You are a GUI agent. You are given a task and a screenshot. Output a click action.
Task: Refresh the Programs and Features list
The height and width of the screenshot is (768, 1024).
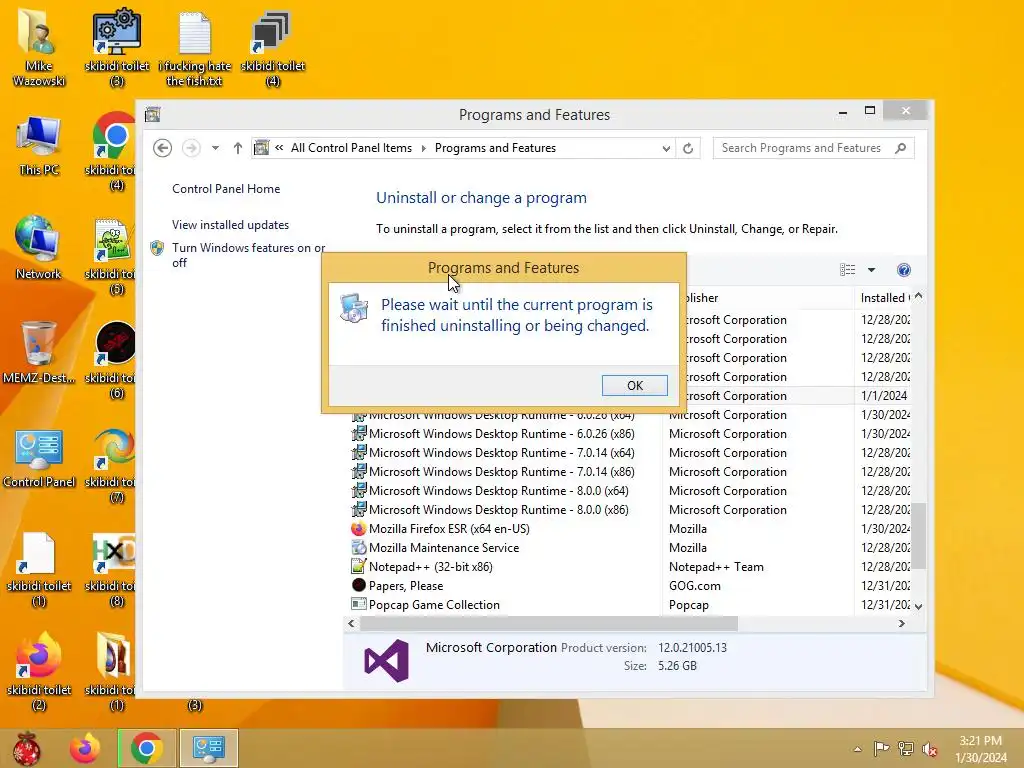click(688, 148)
